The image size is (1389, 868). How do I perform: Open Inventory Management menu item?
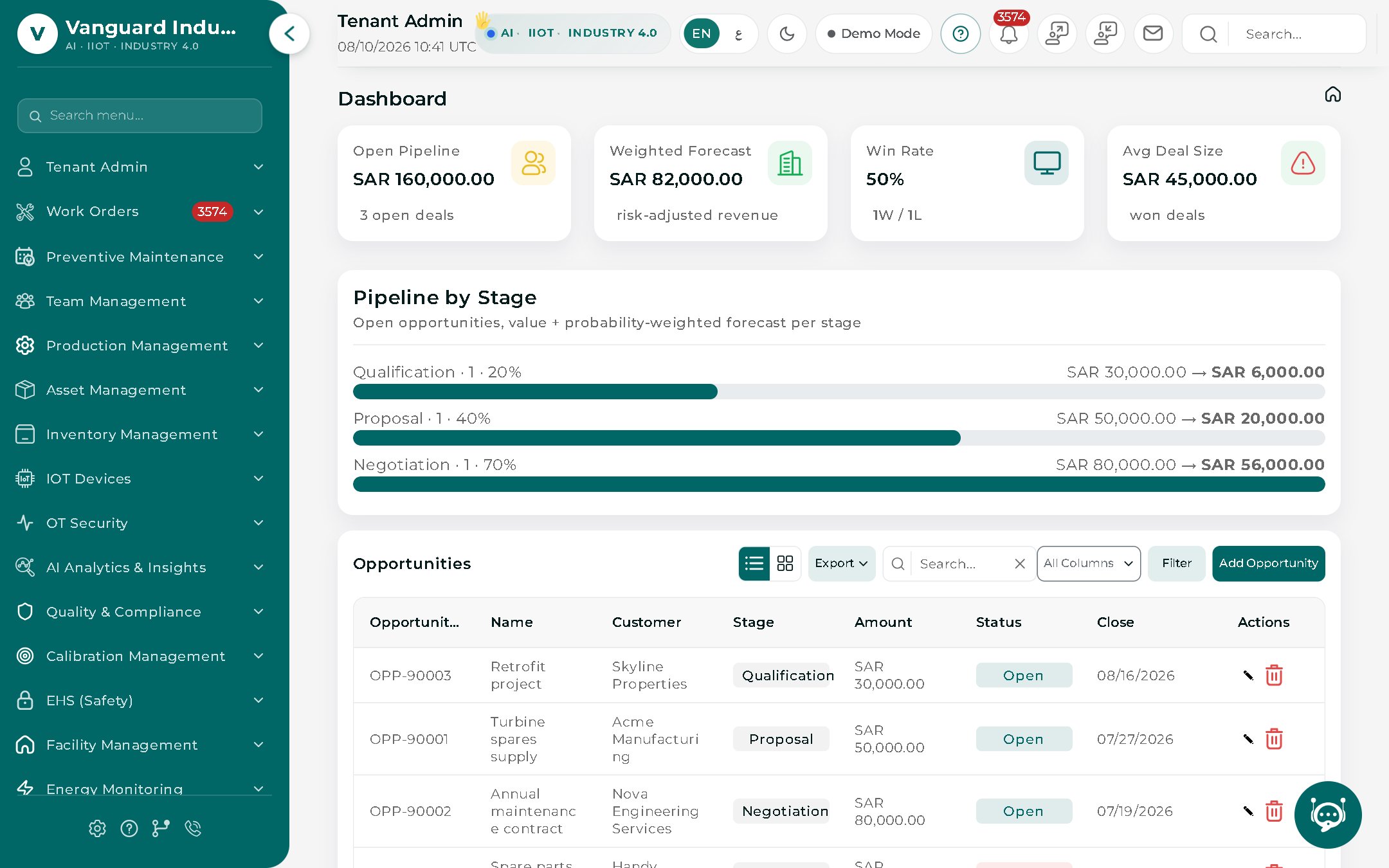140,434
